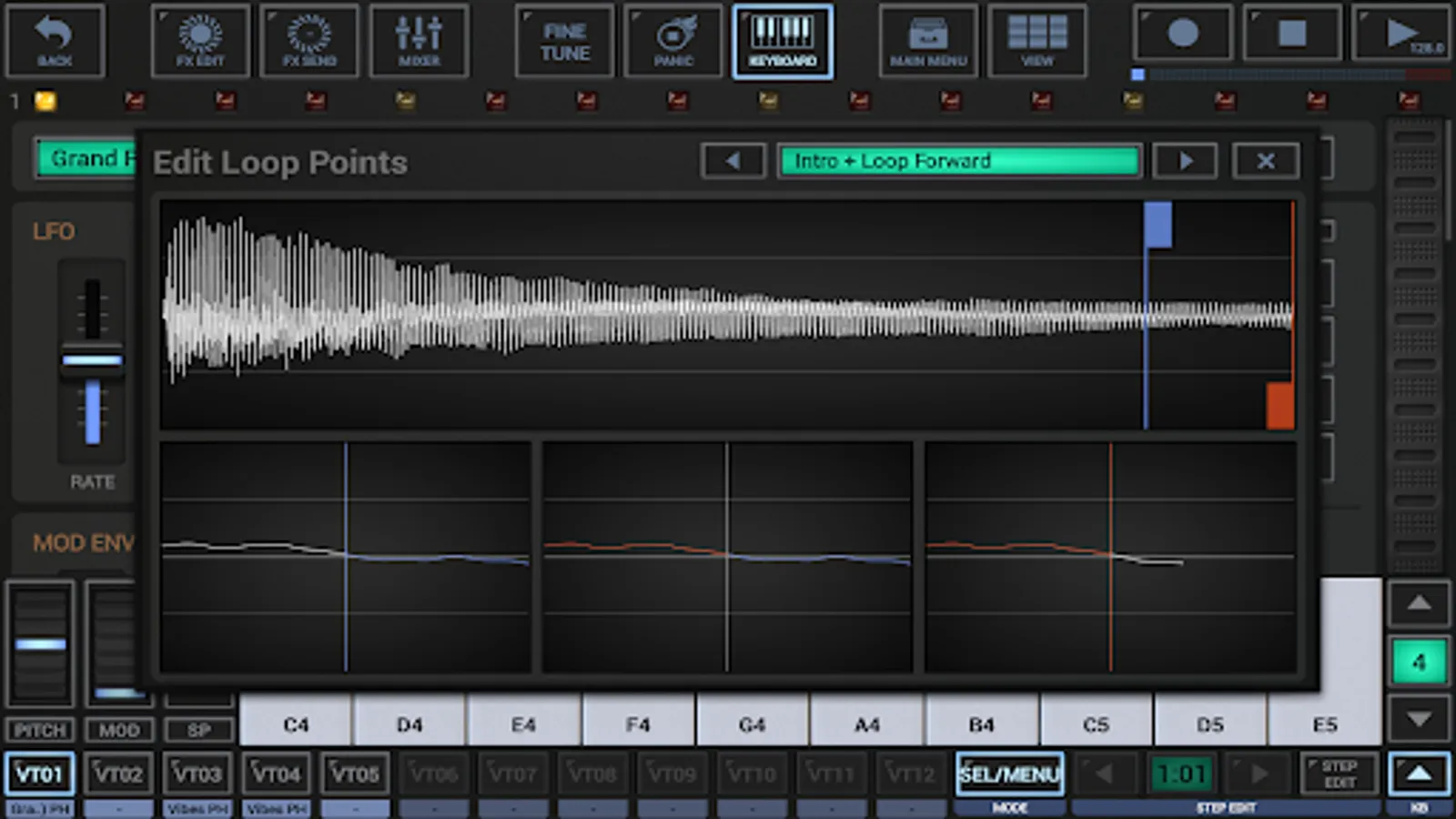This screenshot has width=1456, height=819.
Task: Open the SEL/MENU track menu
Action: point(1009,773)
